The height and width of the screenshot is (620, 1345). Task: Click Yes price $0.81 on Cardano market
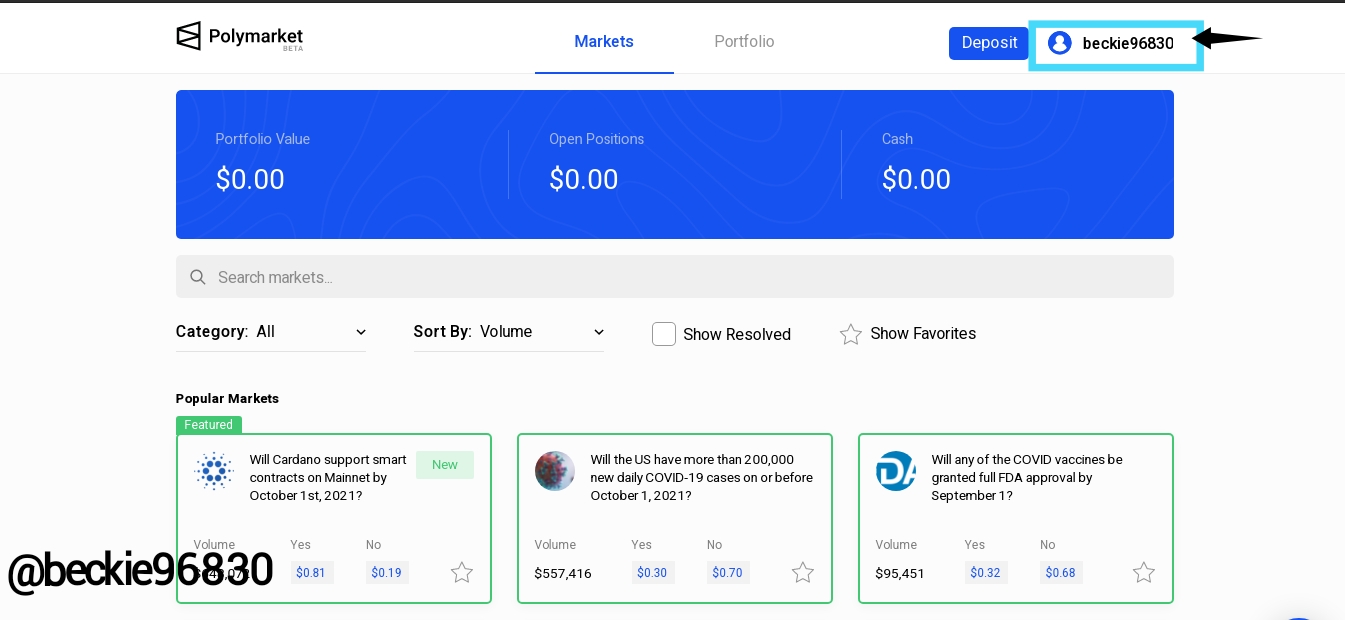click(x=312, y=573)
